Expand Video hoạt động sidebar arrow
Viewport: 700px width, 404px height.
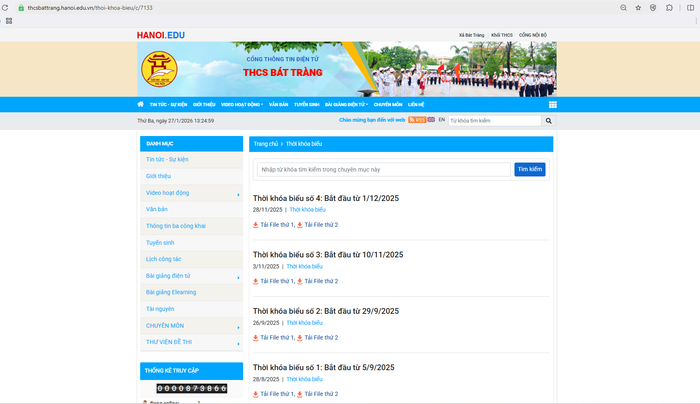click(238, 195)
